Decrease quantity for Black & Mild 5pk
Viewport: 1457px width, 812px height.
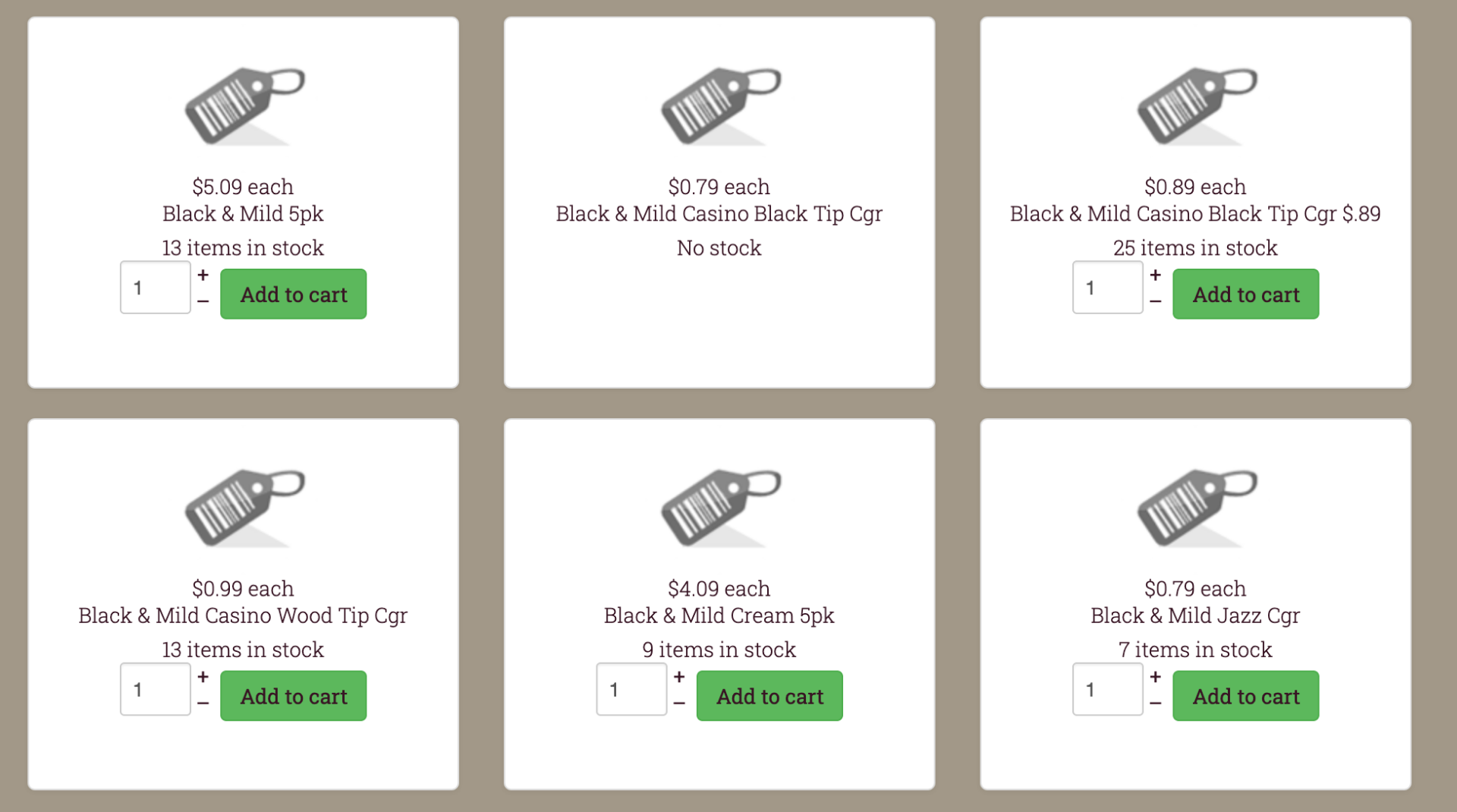[203, 301]
